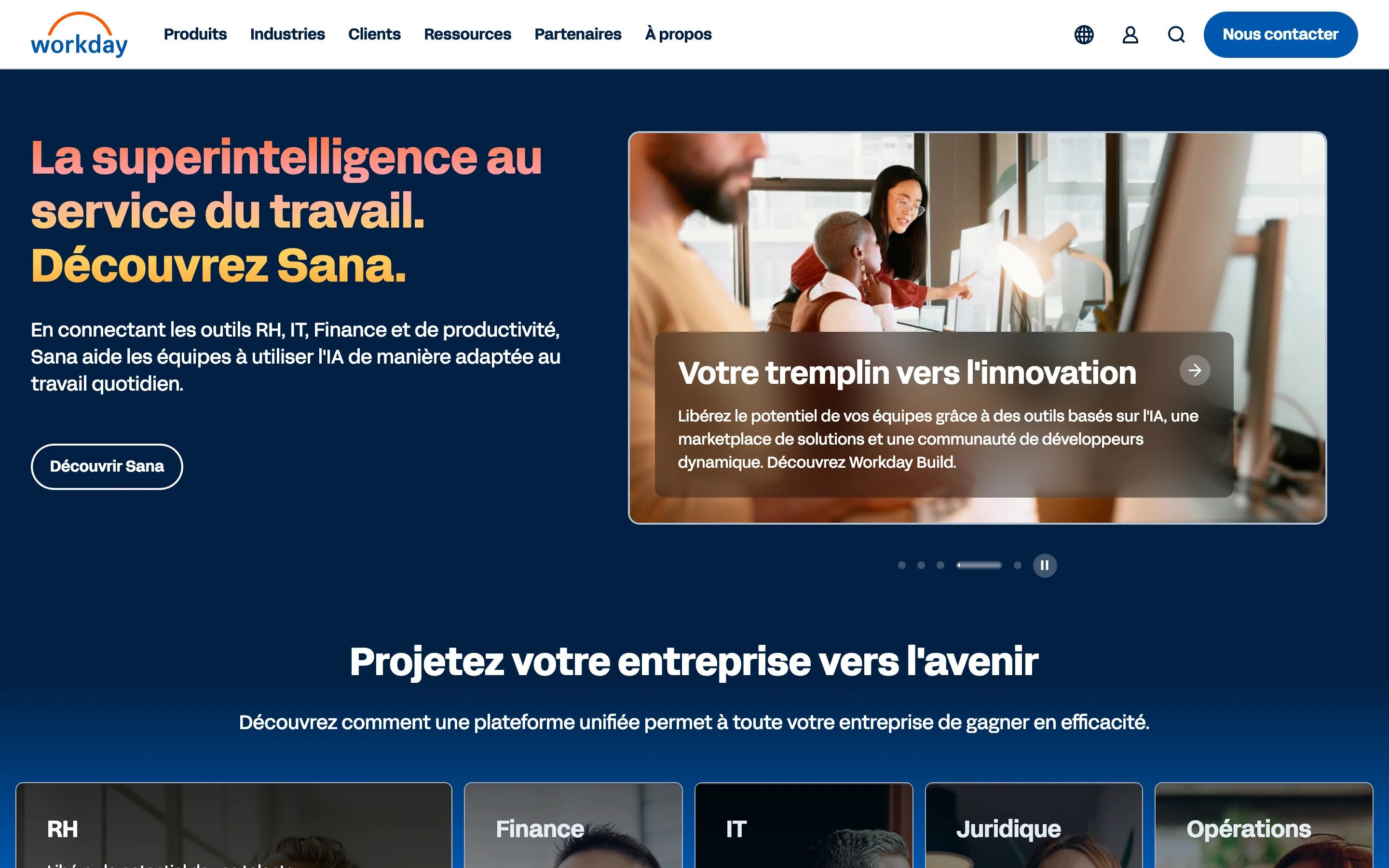Click the active carousel progress bar
The width and height of the screenshot is (1389, 868).
(979, 566)
